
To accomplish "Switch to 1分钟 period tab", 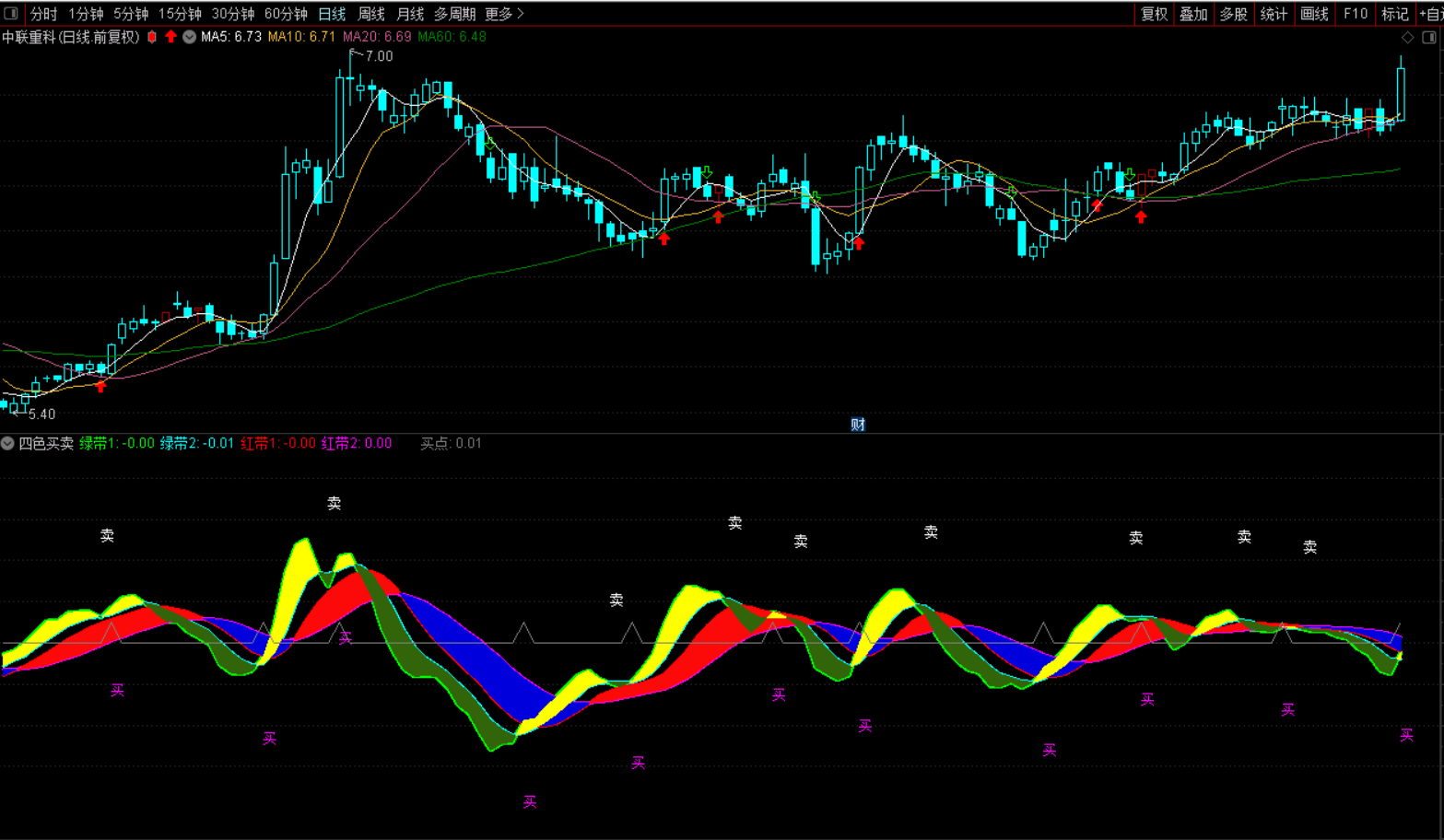I will coord(86,14).
